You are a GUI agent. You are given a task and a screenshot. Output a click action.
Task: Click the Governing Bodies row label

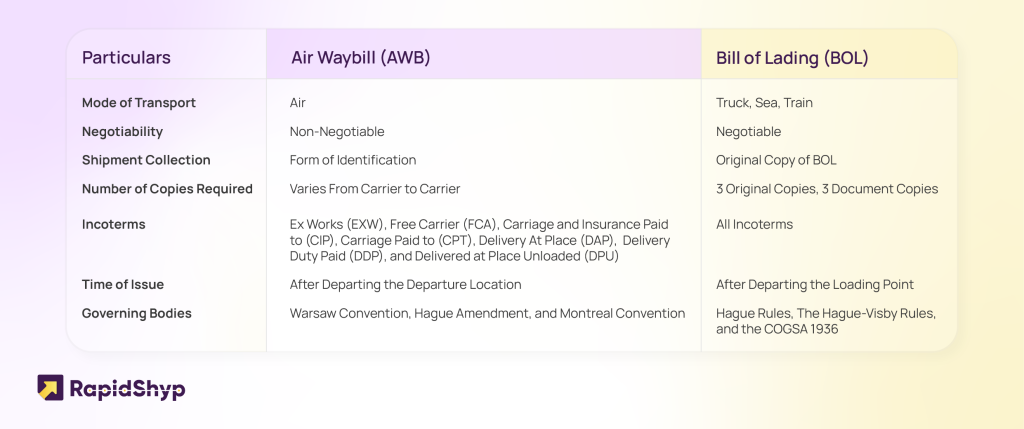(x=136, y=313)
